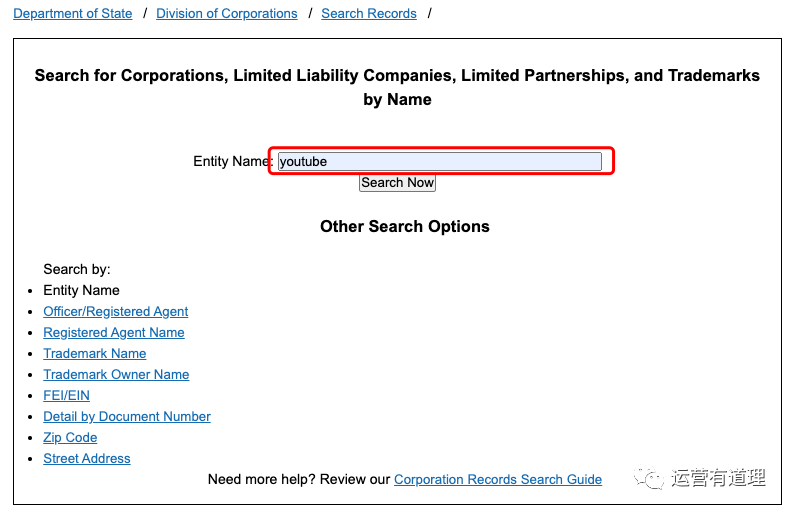Click the Other Search Options heading

[x=405, y=226]
